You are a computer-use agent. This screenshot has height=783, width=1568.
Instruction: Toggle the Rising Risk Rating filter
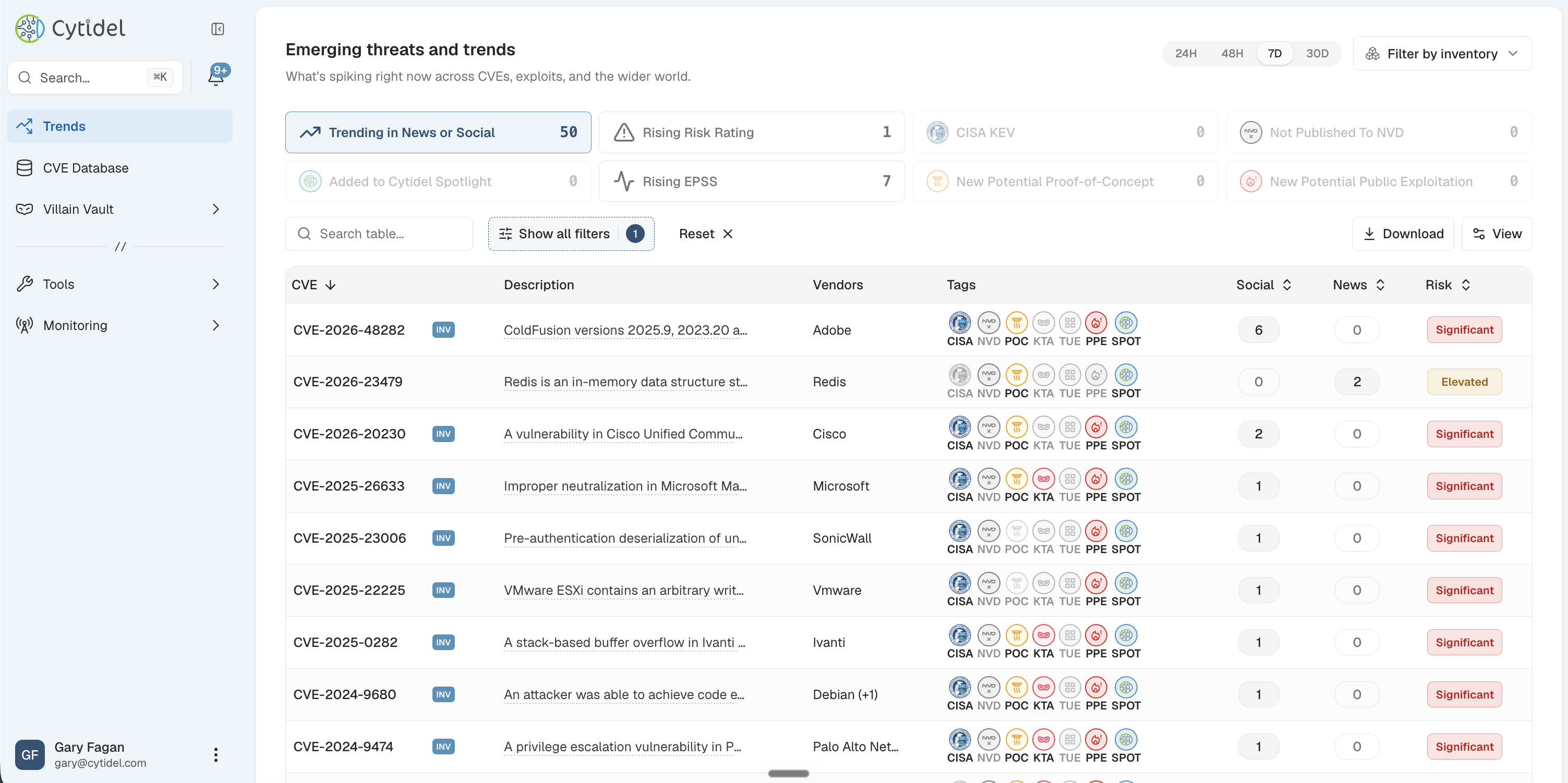click(x=752, y=132)
